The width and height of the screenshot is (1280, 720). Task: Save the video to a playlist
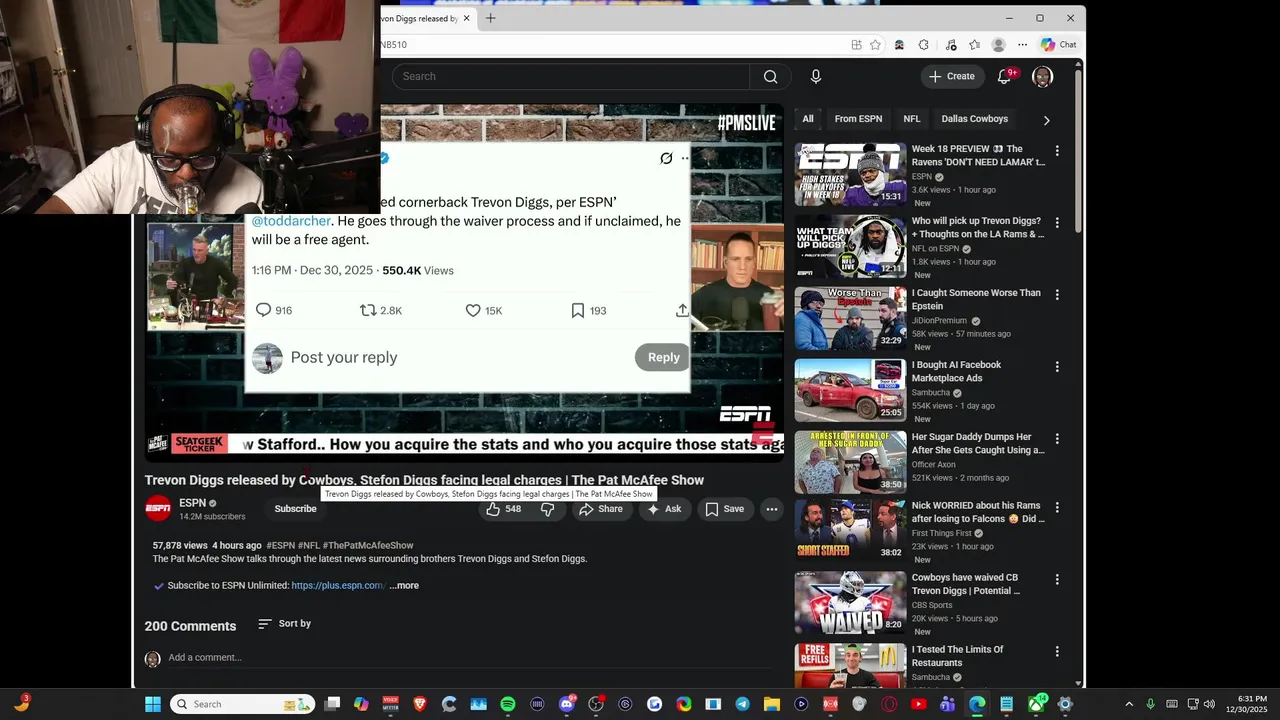tap(725, 509)
